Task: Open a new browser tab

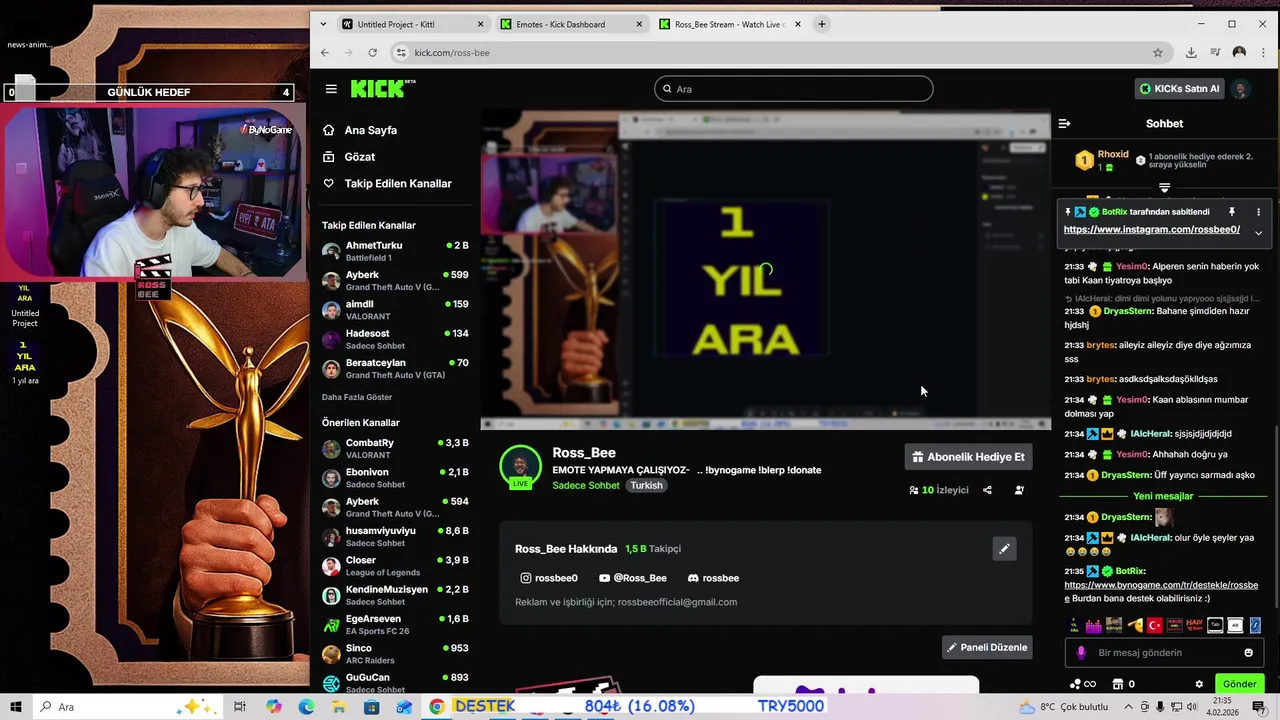Action: pyautogui.click(x=822, y=24)
